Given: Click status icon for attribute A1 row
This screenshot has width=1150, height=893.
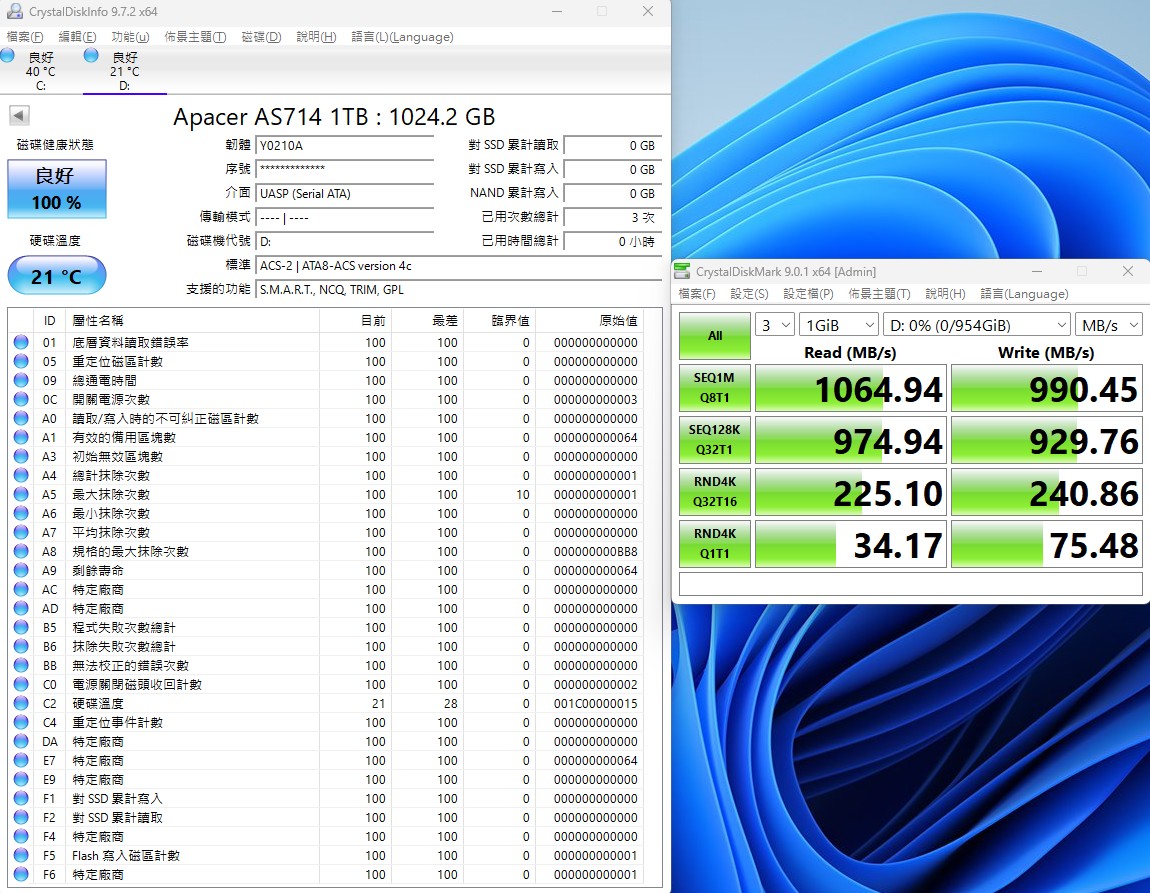Looking at the screenshot, I should click(21, 438).
